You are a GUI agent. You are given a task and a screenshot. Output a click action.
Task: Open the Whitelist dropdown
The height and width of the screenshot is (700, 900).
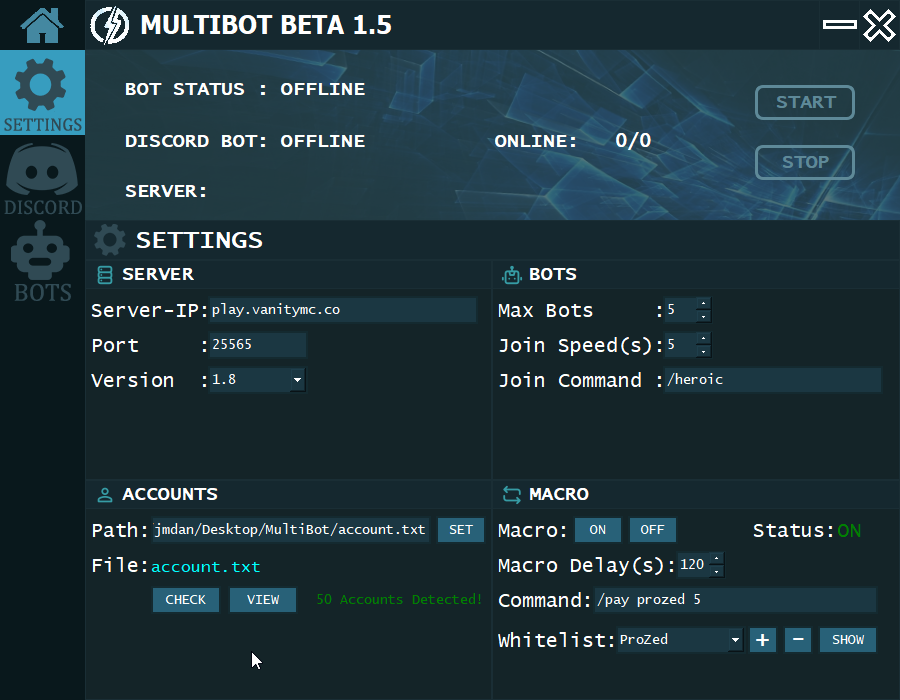pos(735,640)
